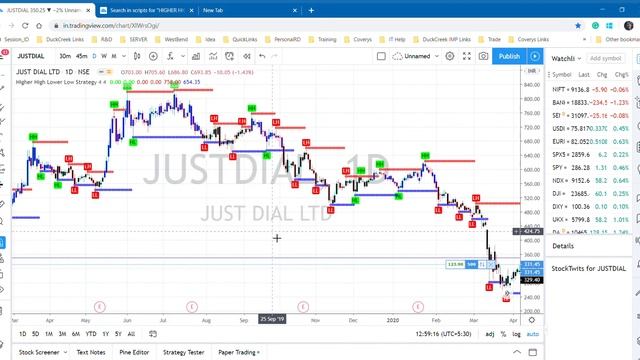
Task: Click the play icon beside Publish
Action: click(535, 56)
